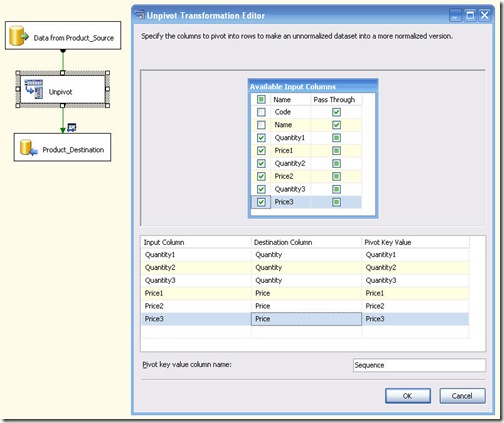The height and width of the screenshot is (423, 504).
Task: Click the Destination Column header
Action: pos(306,242)
